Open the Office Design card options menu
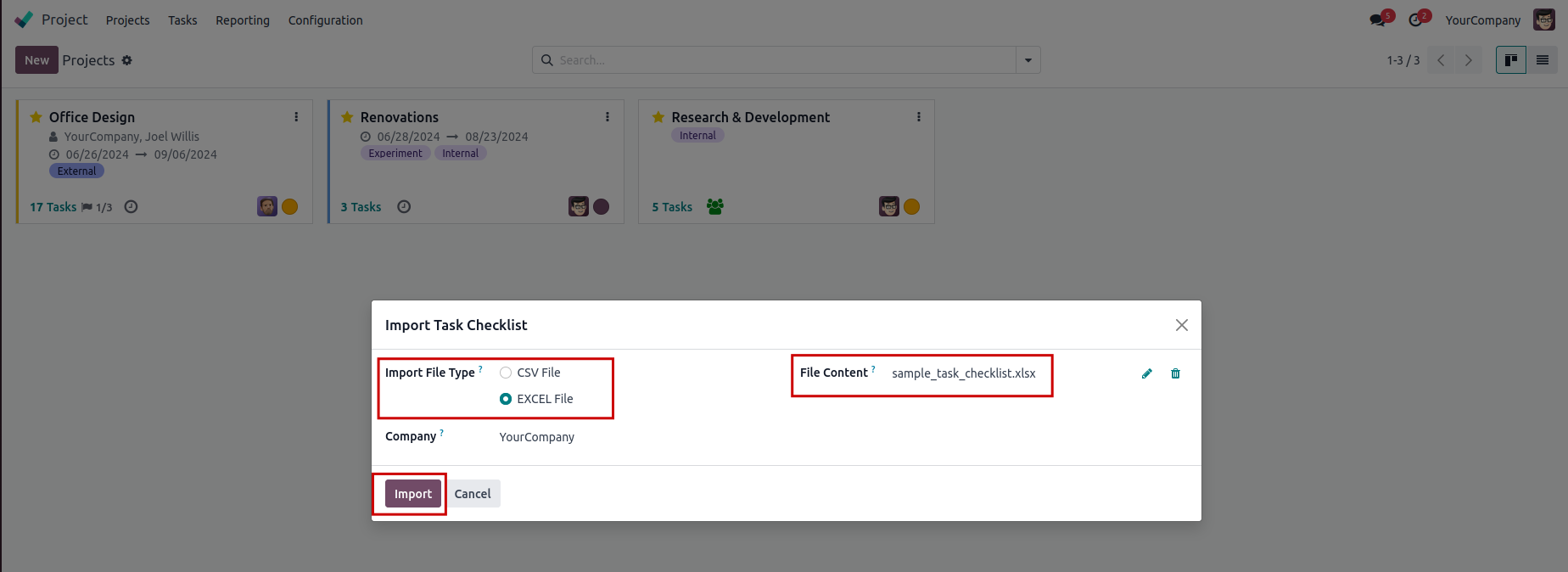1568x572 pixels. click(x=296, y=117)
